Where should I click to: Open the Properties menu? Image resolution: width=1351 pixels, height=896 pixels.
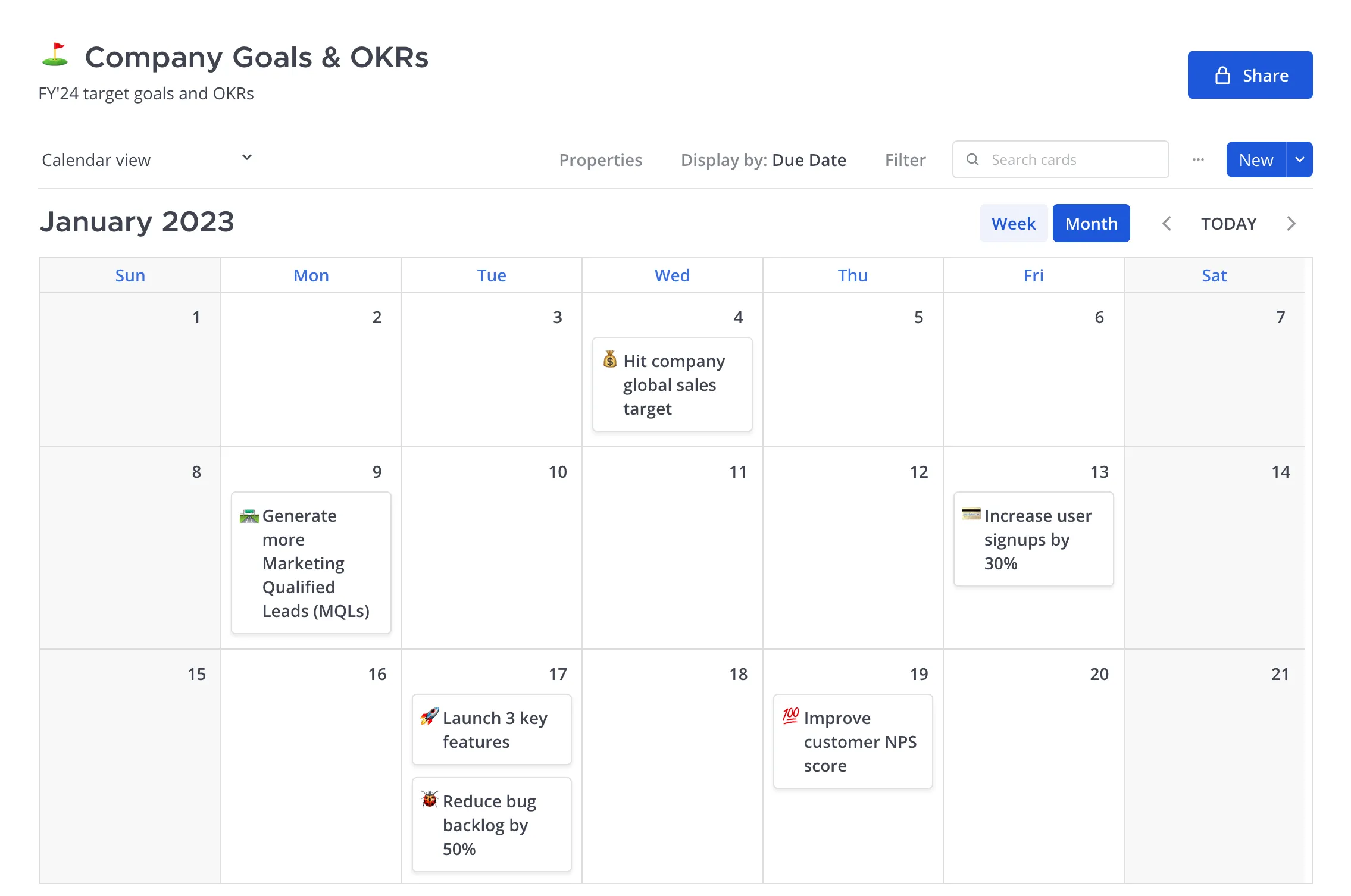(x=601, y=160)
